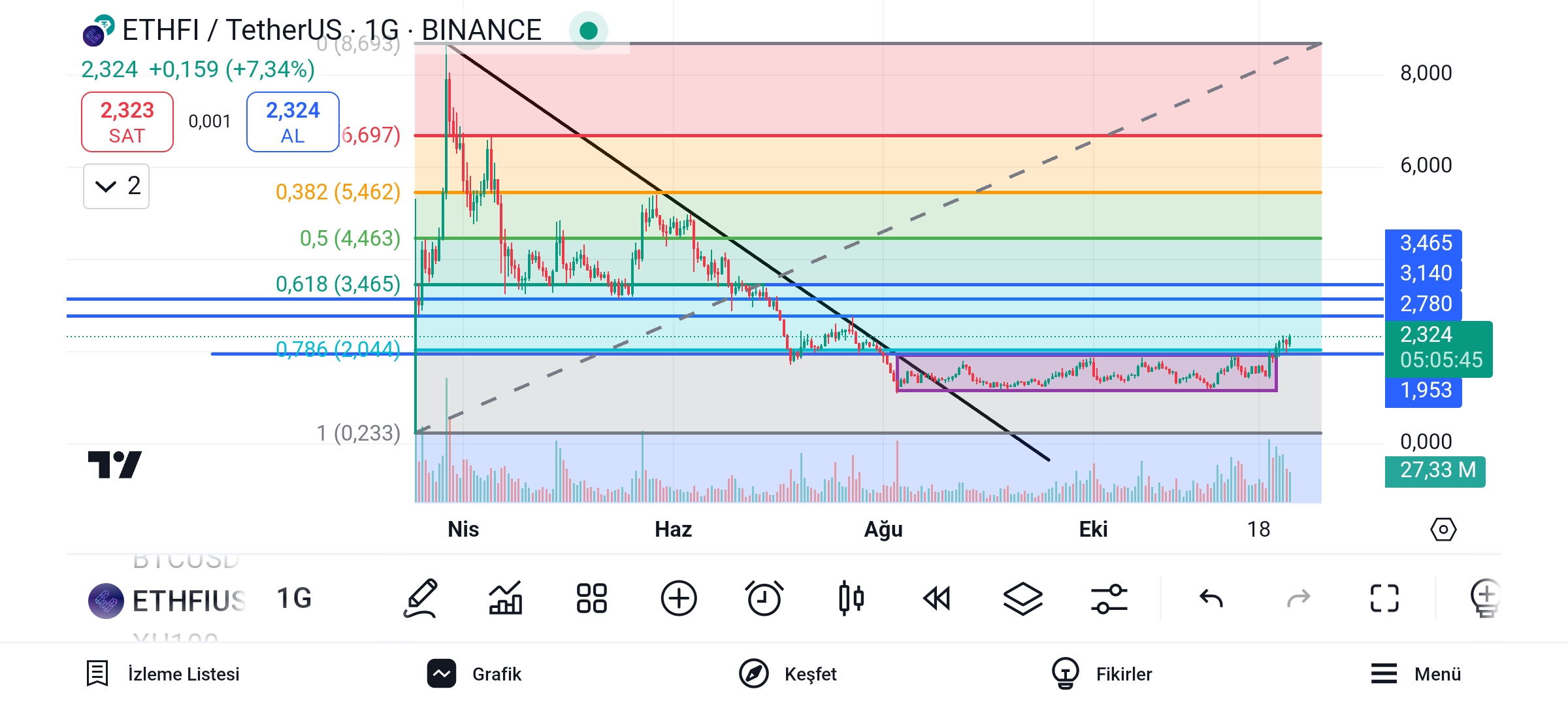
Task: Open the layers object tree icon
Action: (1022, 598)
